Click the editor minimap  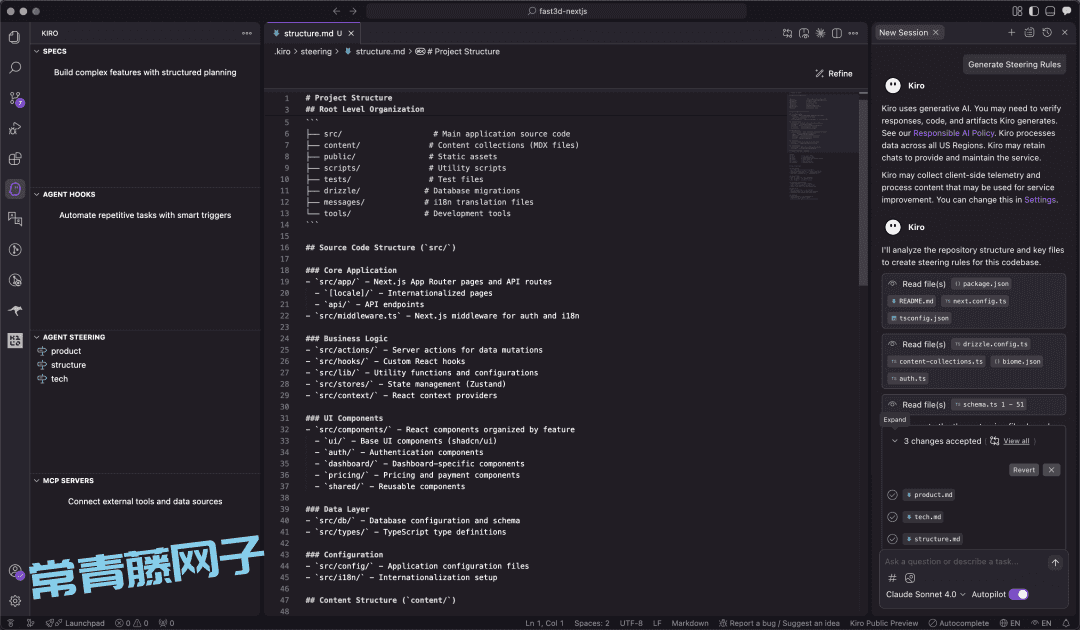822,148
